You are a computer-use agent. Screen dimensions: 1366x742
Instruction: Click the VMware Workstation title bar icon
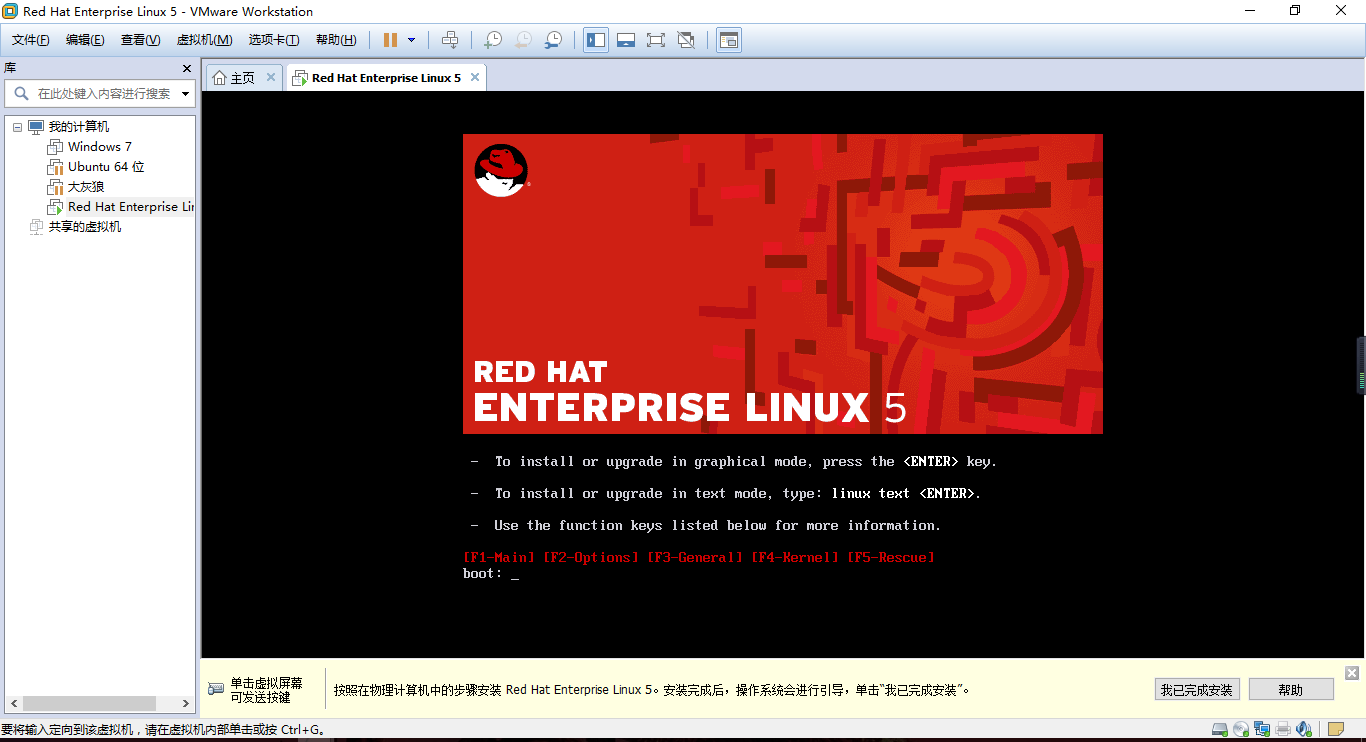pyautogui.click(x=10, y=11)
